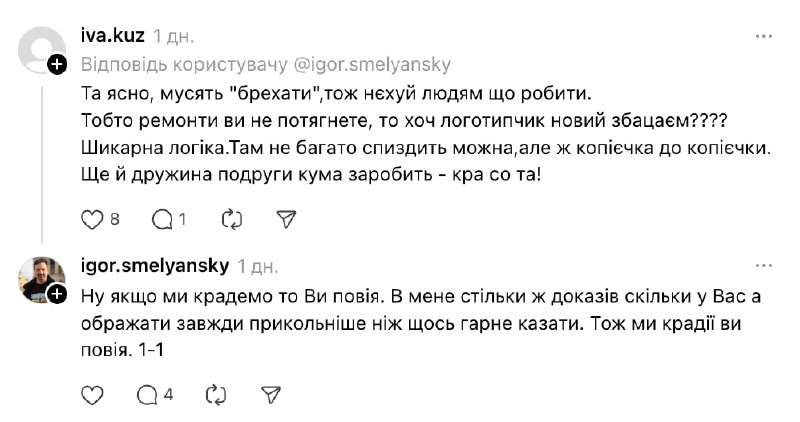
Task: Repost iva.kuz's comment
Action: 229,218
